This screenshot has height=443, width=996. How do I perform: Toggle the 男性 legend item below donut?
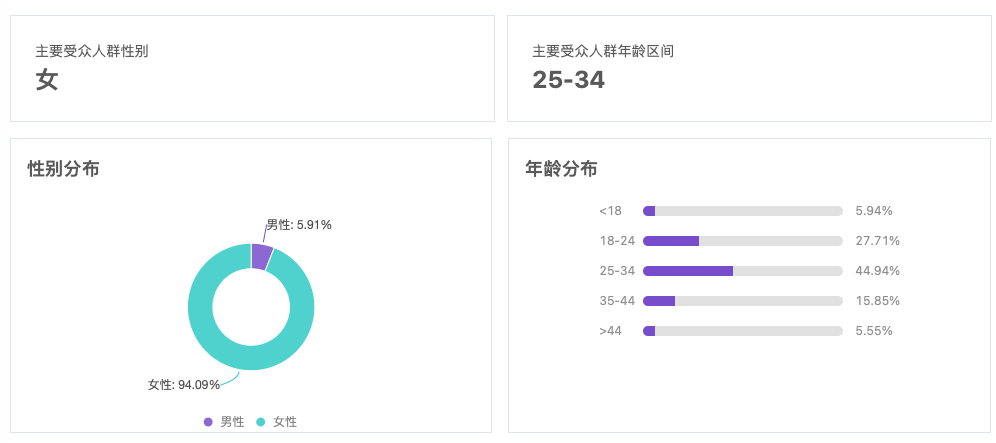(x=224, y=422)
